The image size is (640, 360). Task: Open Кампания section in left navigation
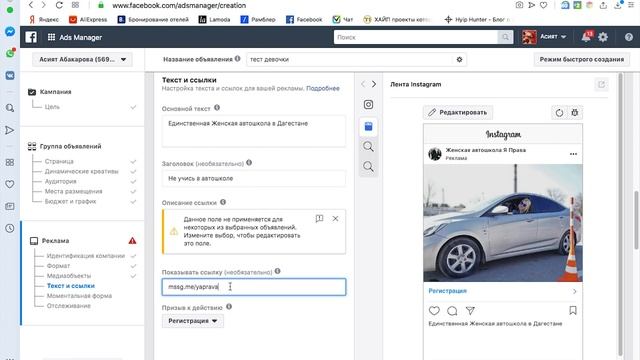tap(56, 92)
